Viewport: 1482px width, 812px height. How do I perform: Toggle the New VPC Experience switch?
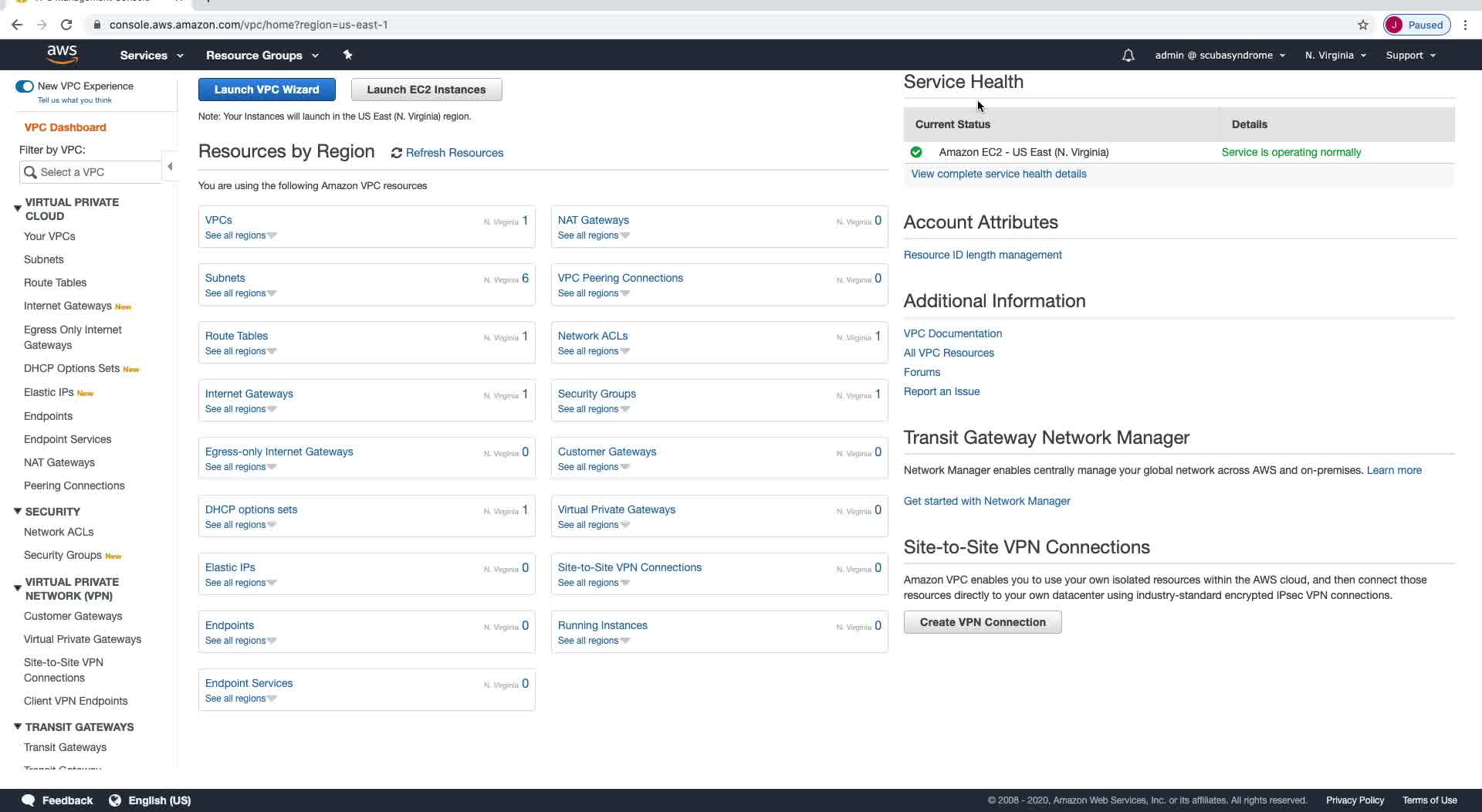(25, 86)
